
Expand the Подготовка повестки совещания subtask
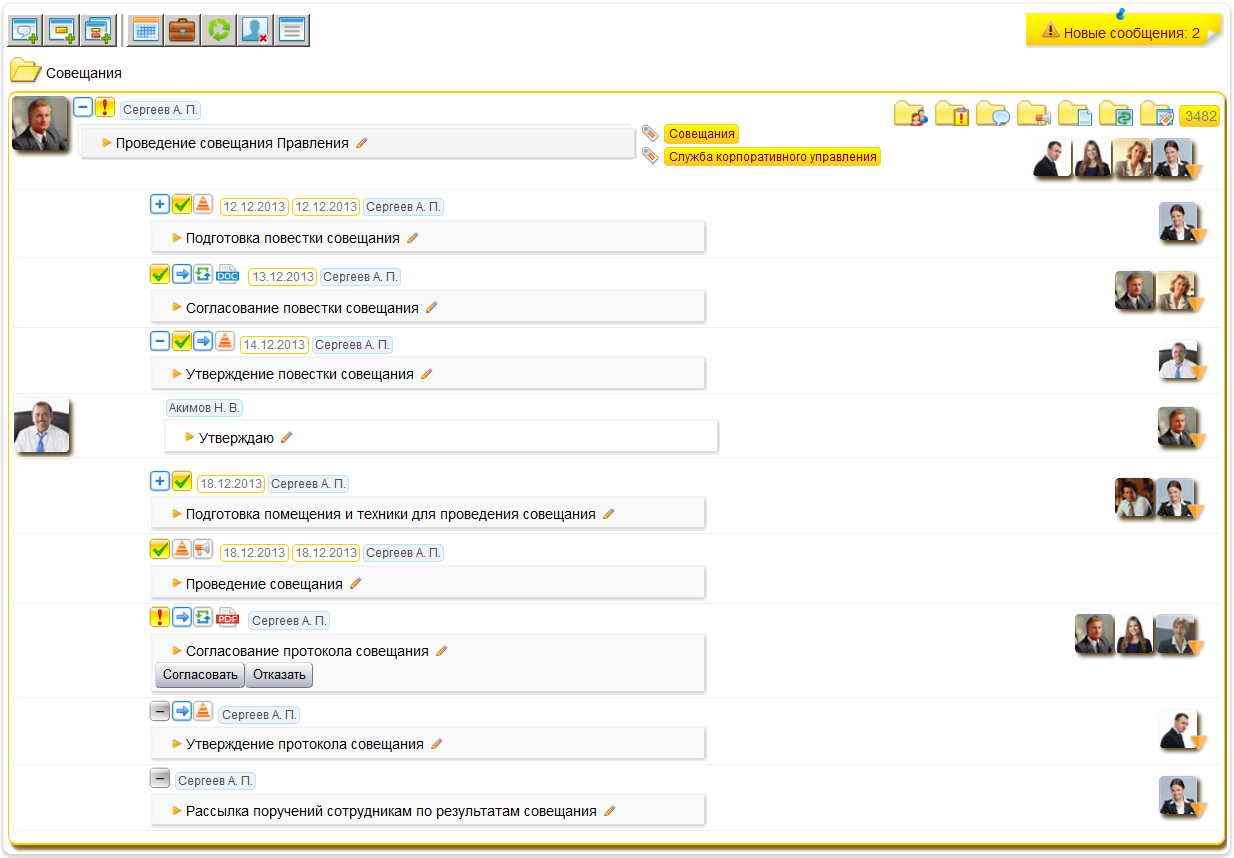tap(159, 205)
